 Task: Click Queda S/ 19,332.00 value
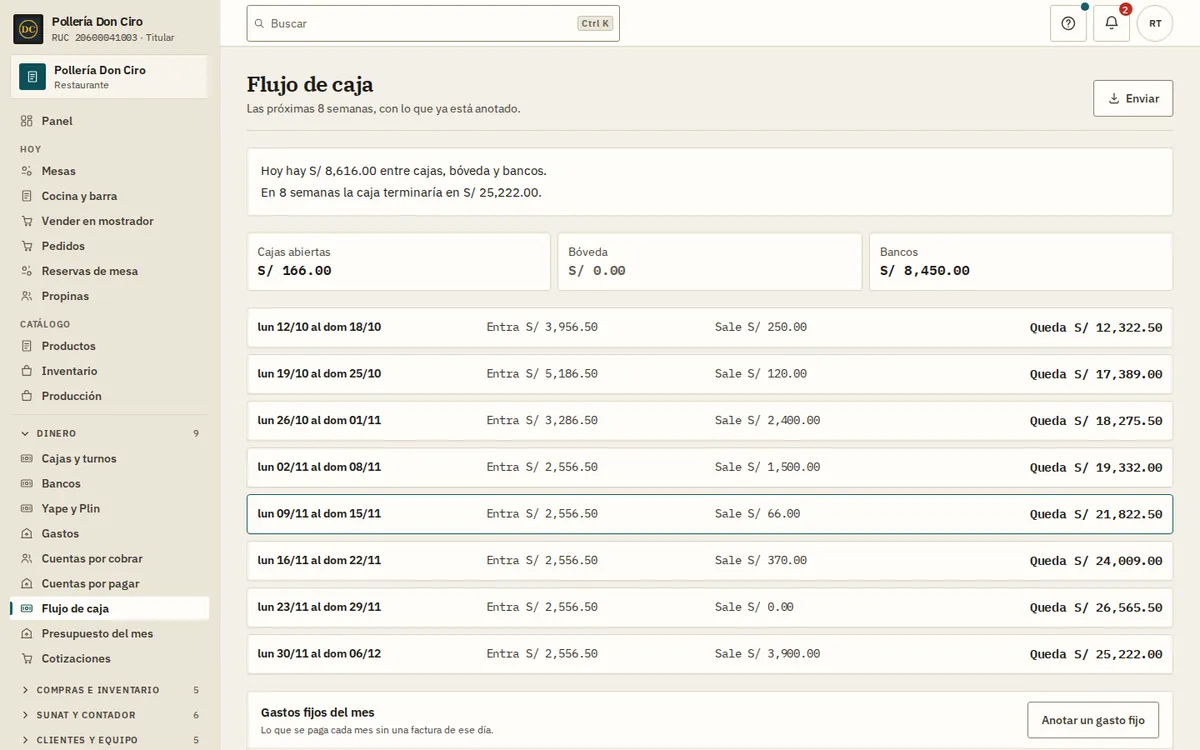(x=1096, y=467)
